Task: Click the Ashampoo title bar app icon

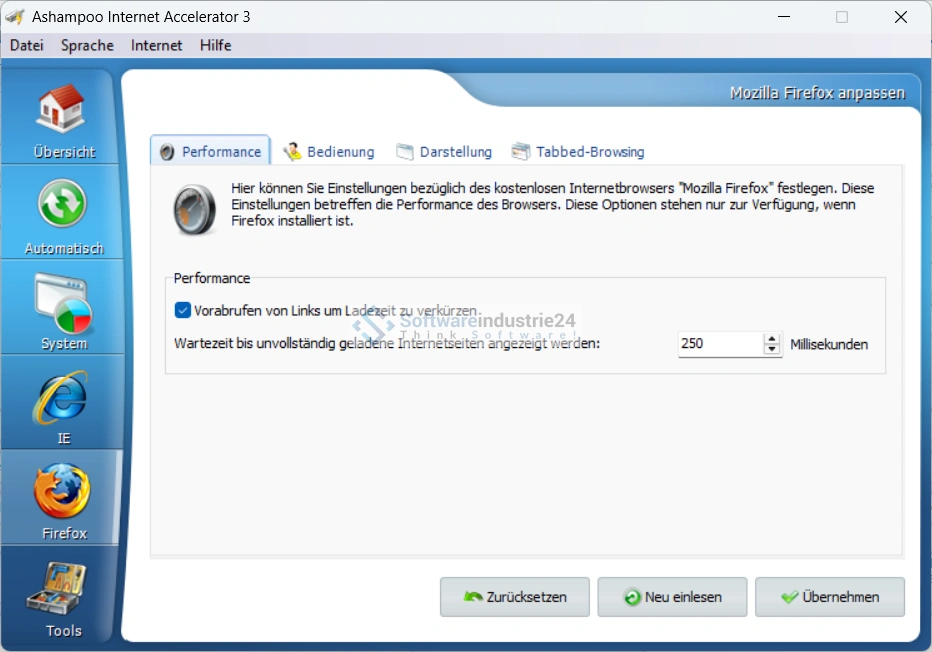Action: tap(15, 17)
